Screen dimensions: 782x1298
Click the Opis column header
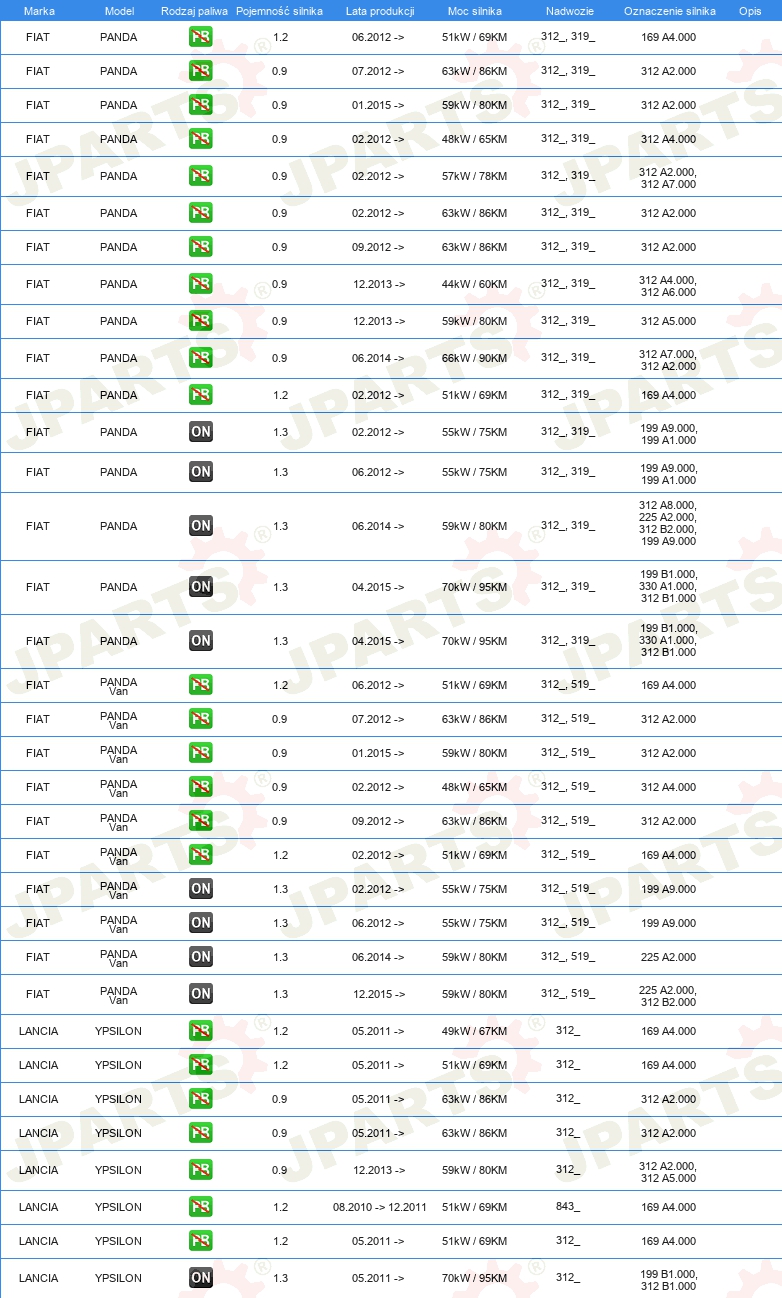point(750,11)
